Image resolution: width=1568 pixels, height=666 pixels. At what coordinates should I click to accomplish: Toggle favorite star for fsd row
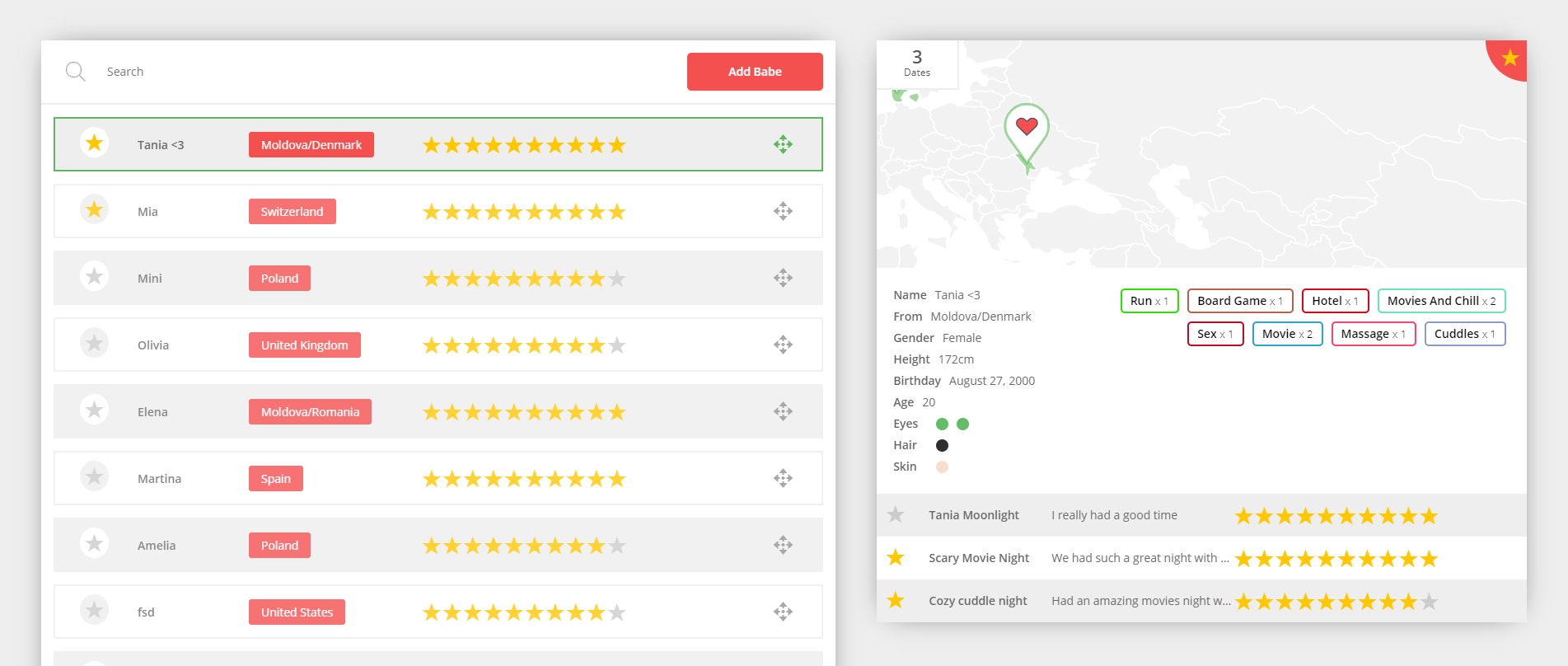(x=95, y=611)
